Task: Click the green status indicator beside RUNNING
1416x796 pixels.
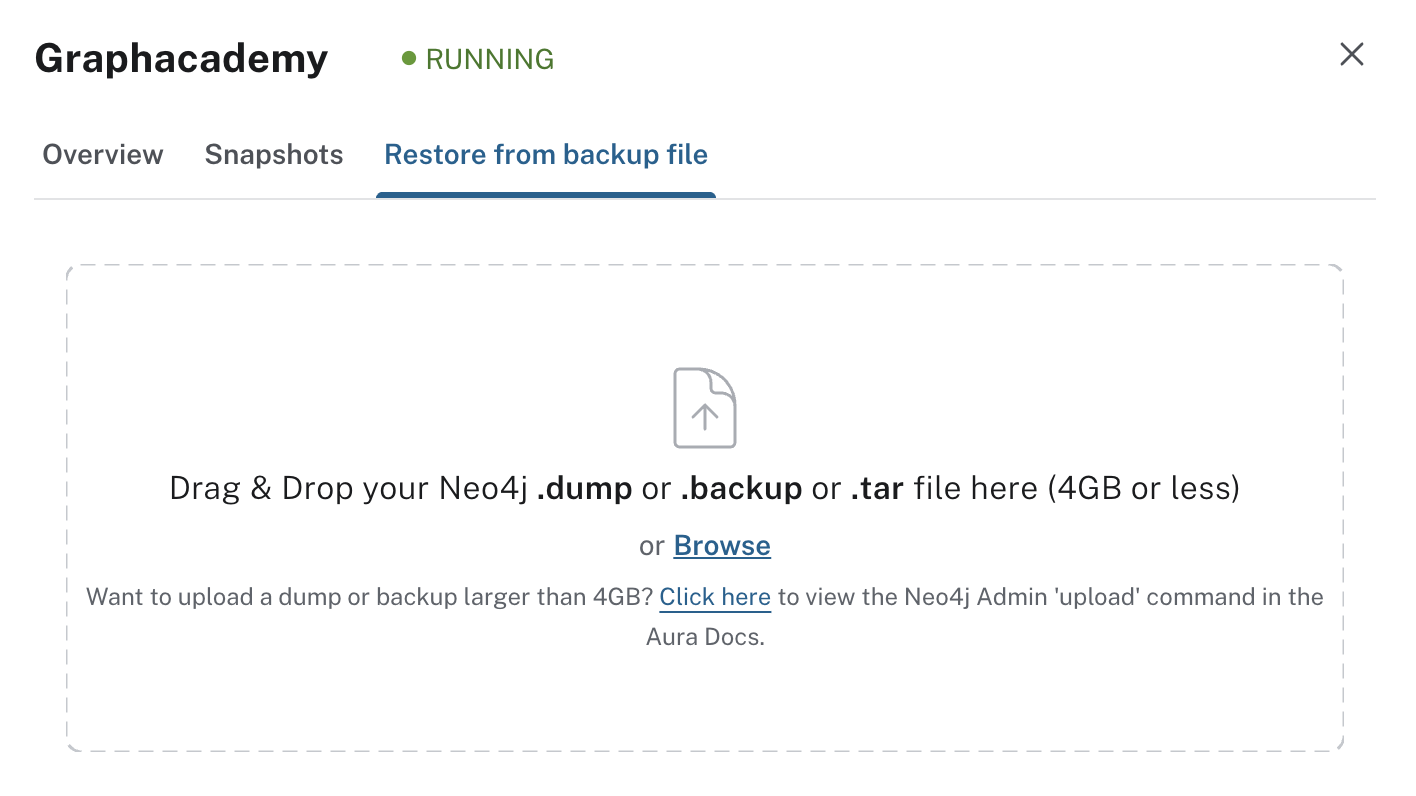Action: click(x=408, y=59)
